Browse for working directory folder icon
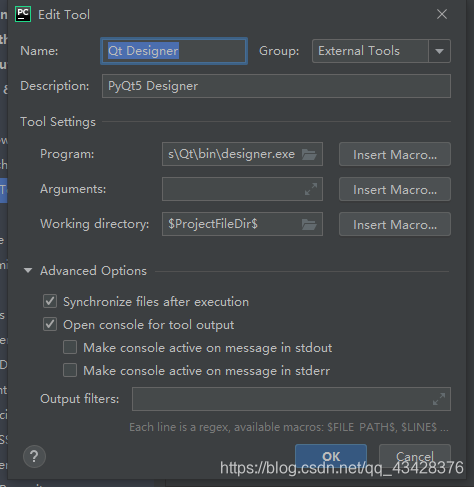Image resolution: width=474 pixels, height=487 pixels. pos(309,224)
